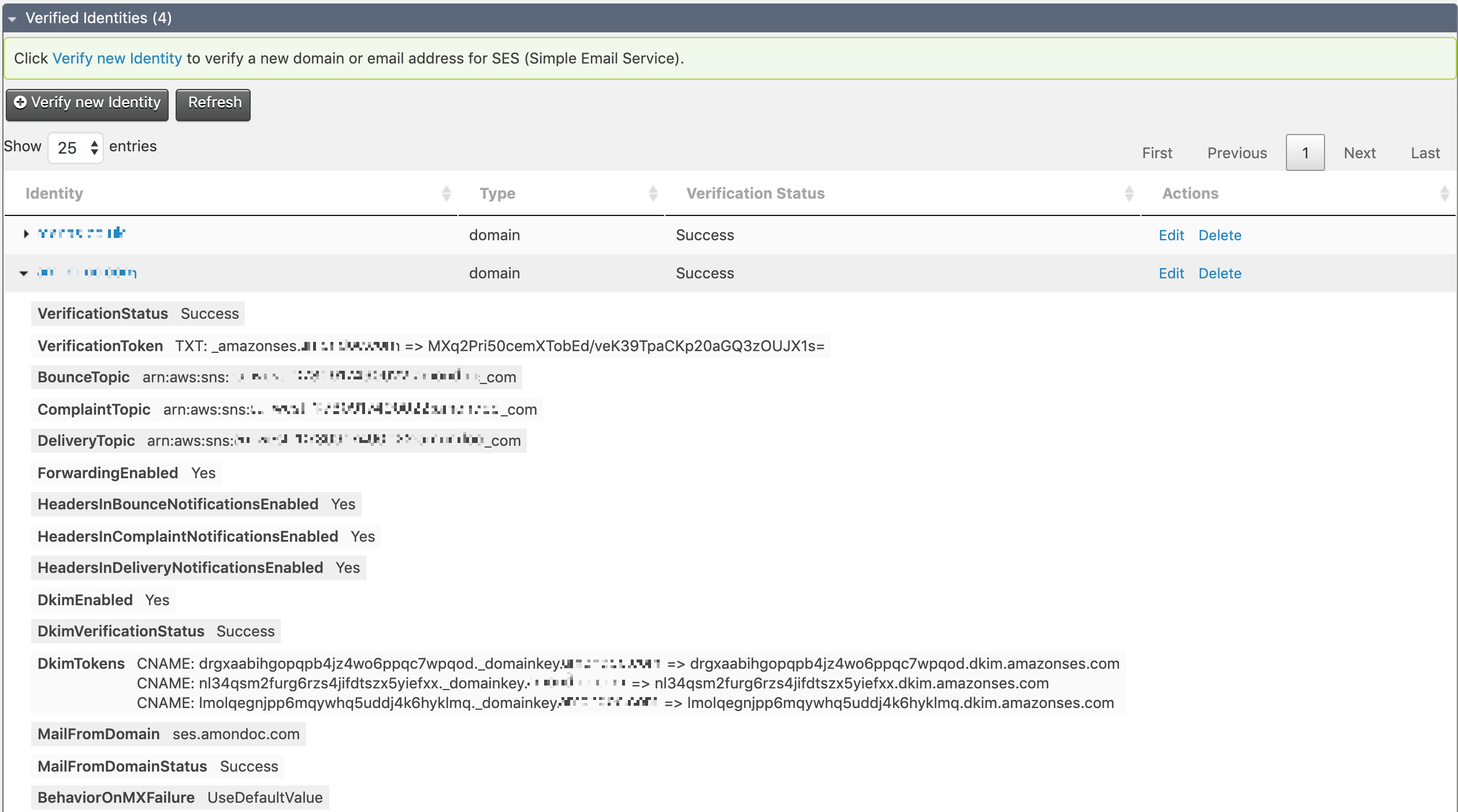Image resolution: width=1458 pixels, height=812 pixels.
Task: Click the Verify new Identity inline link
Action: tap(117, 58)
